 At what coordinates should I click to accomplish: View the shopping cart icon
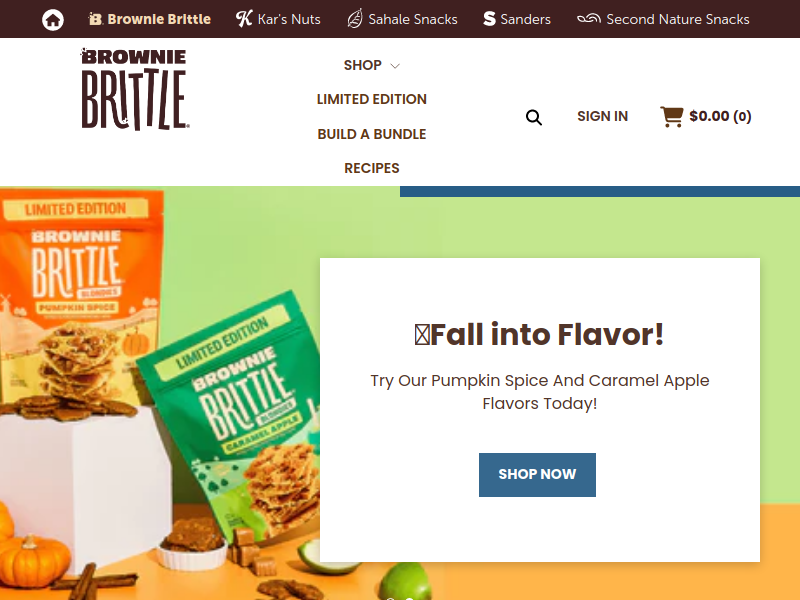click(x=671, y=116)
